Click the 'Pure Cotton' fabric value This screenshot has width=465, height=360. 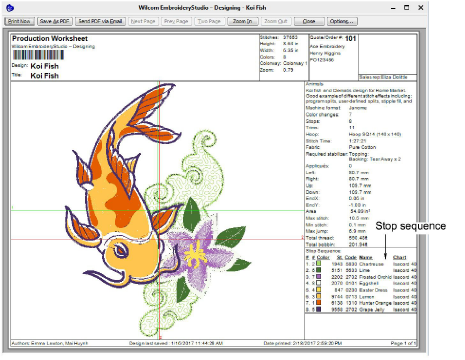(362, 147)
